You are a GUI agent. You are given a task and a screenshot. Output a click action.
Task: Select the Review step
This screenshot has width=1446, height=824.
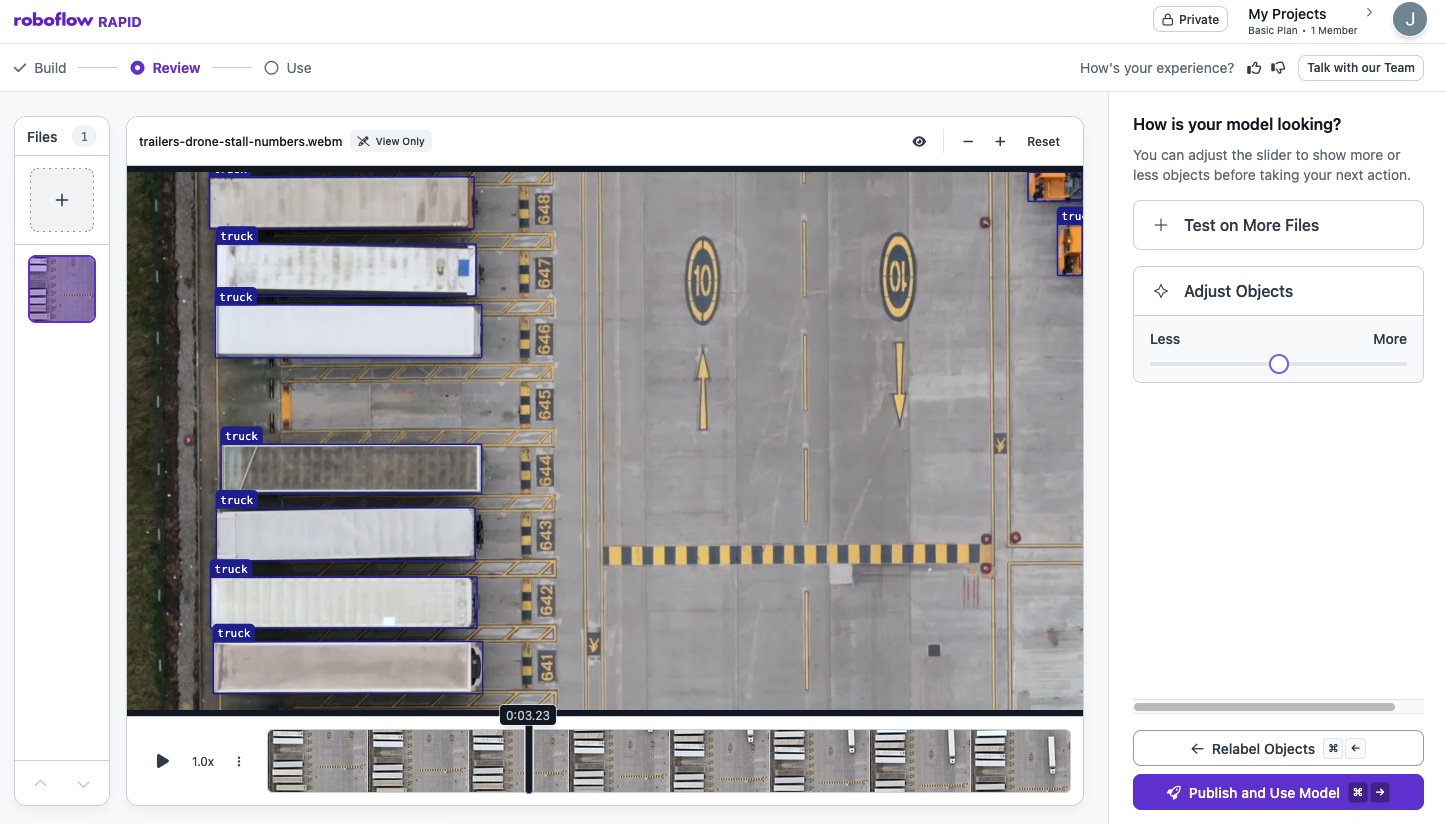point(166,68)
